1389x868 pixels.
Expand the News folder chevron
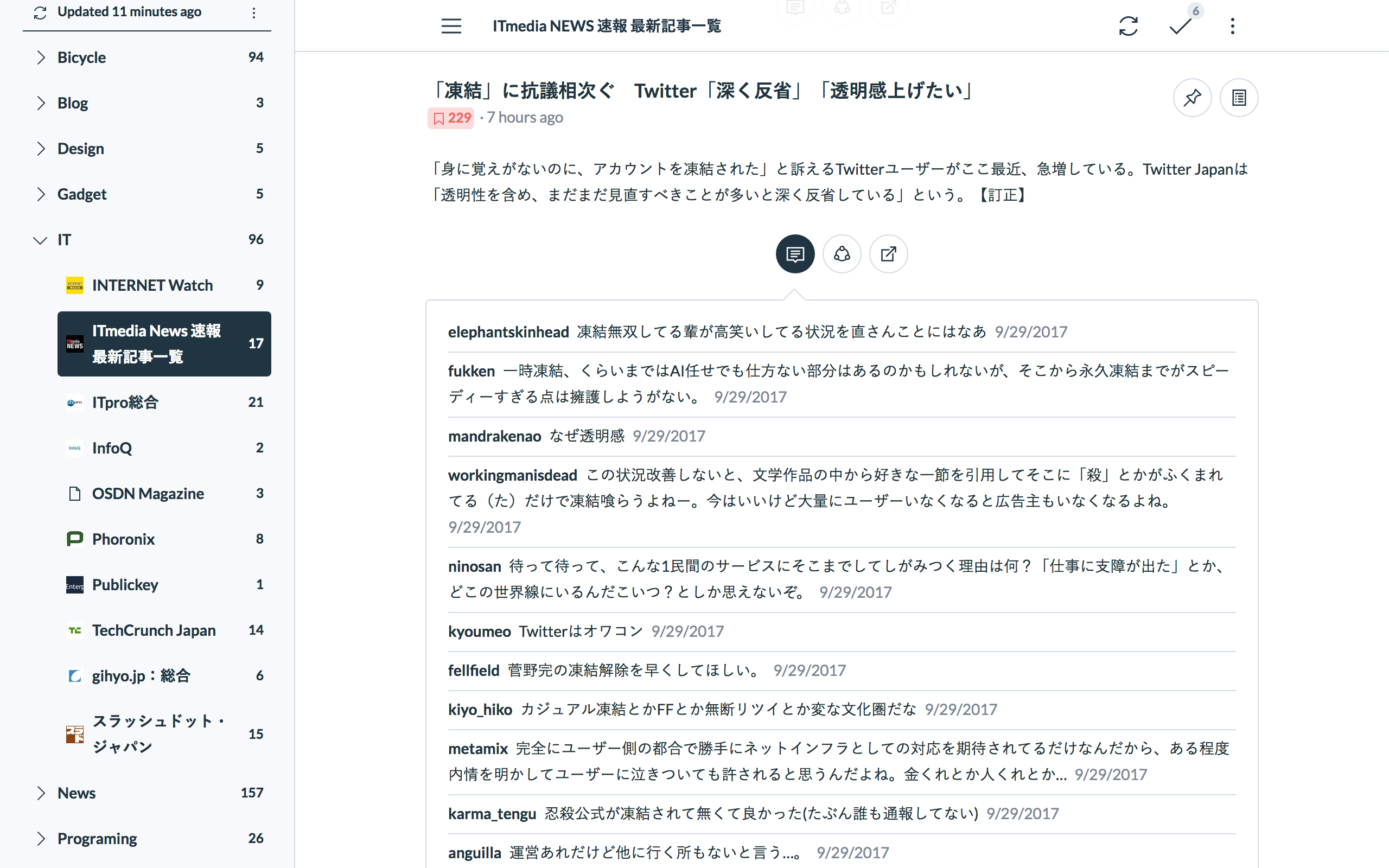click(x=40, y=793)
